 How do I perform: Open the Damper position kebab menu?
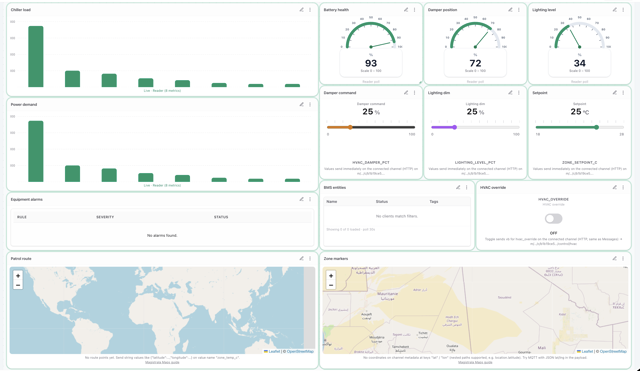click(x=519, y=10)
